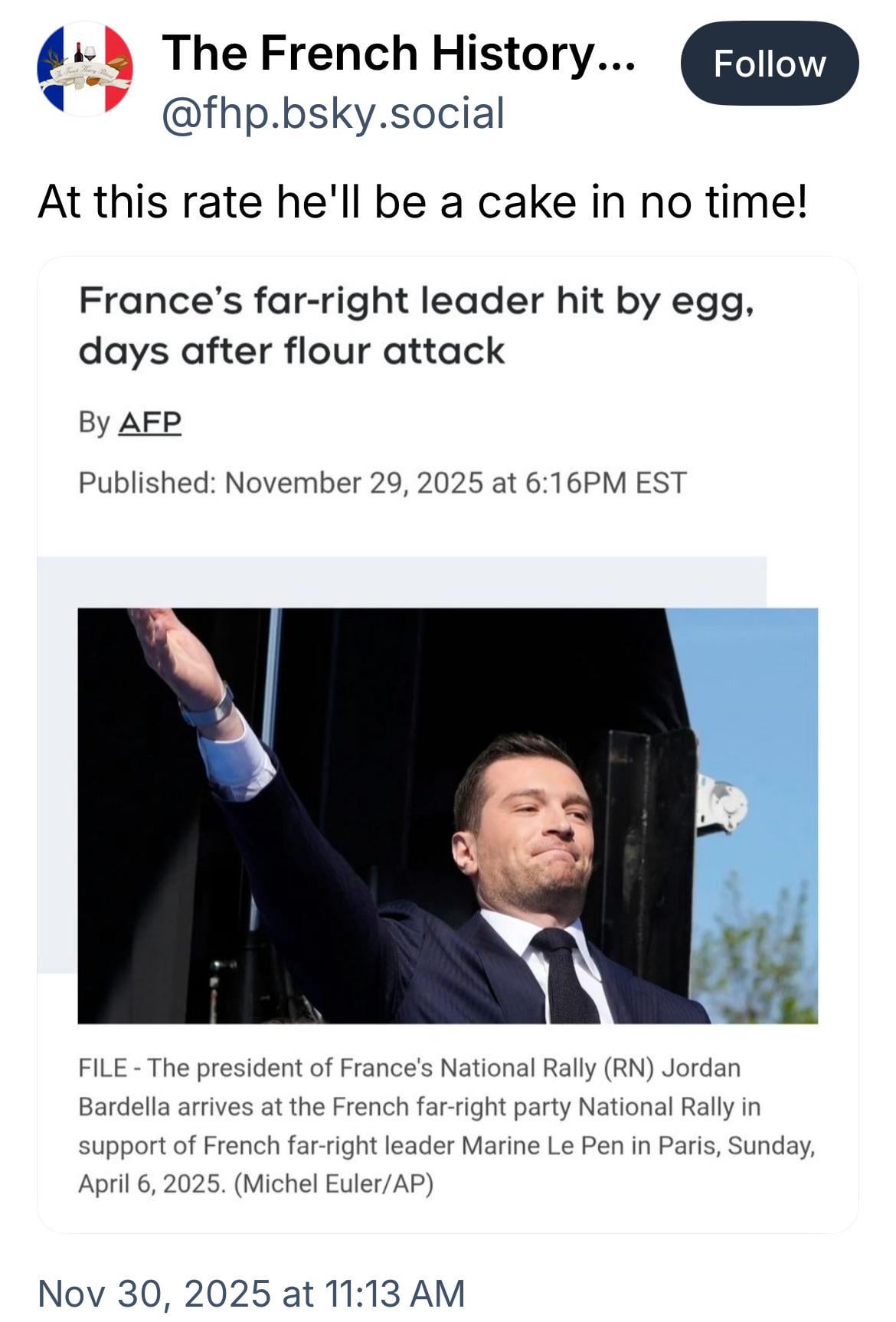Open the AFP byline link
896x1322 pixels.
point(149,423)
